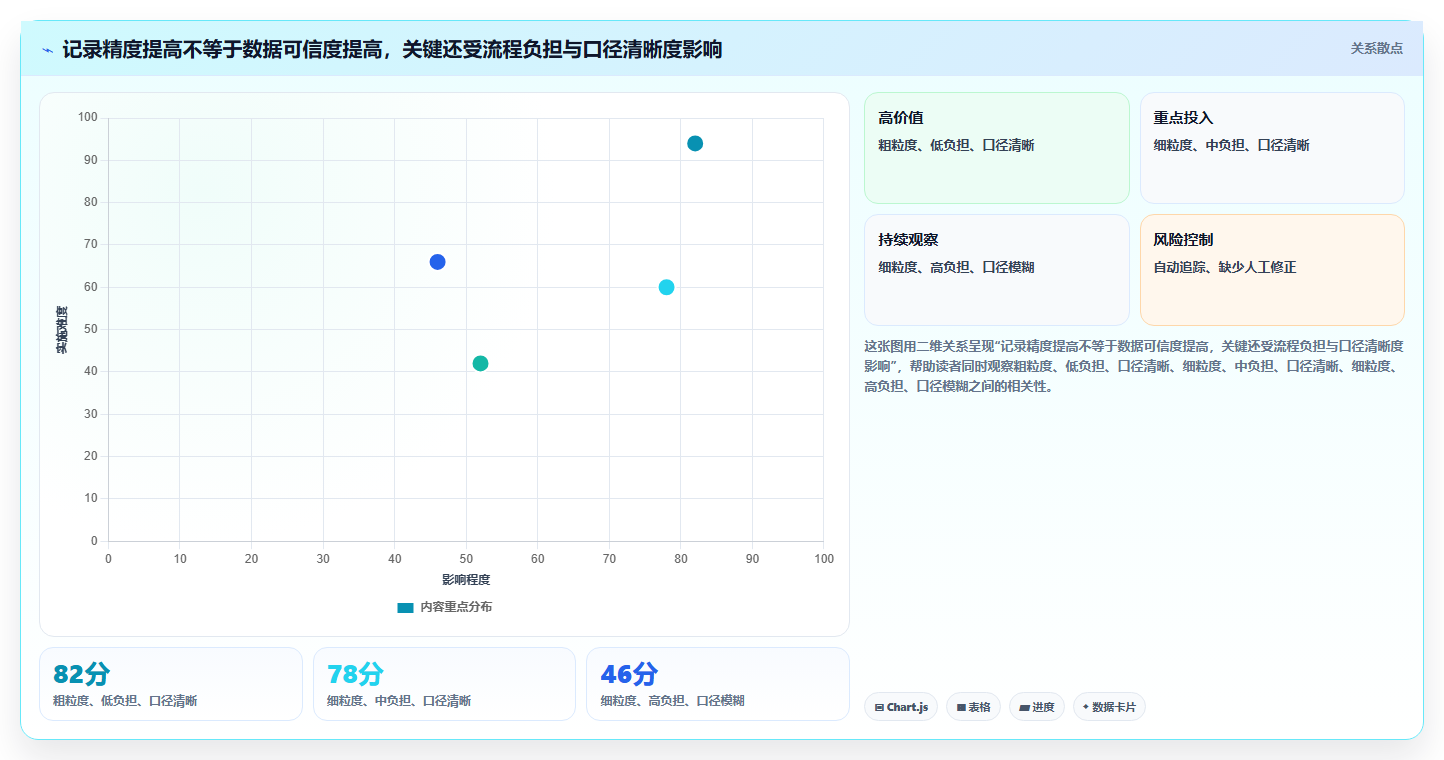Click 自动追踪、缺少人工修正 text
This screenshot has width=1444, height=760.
(1225, 268)
